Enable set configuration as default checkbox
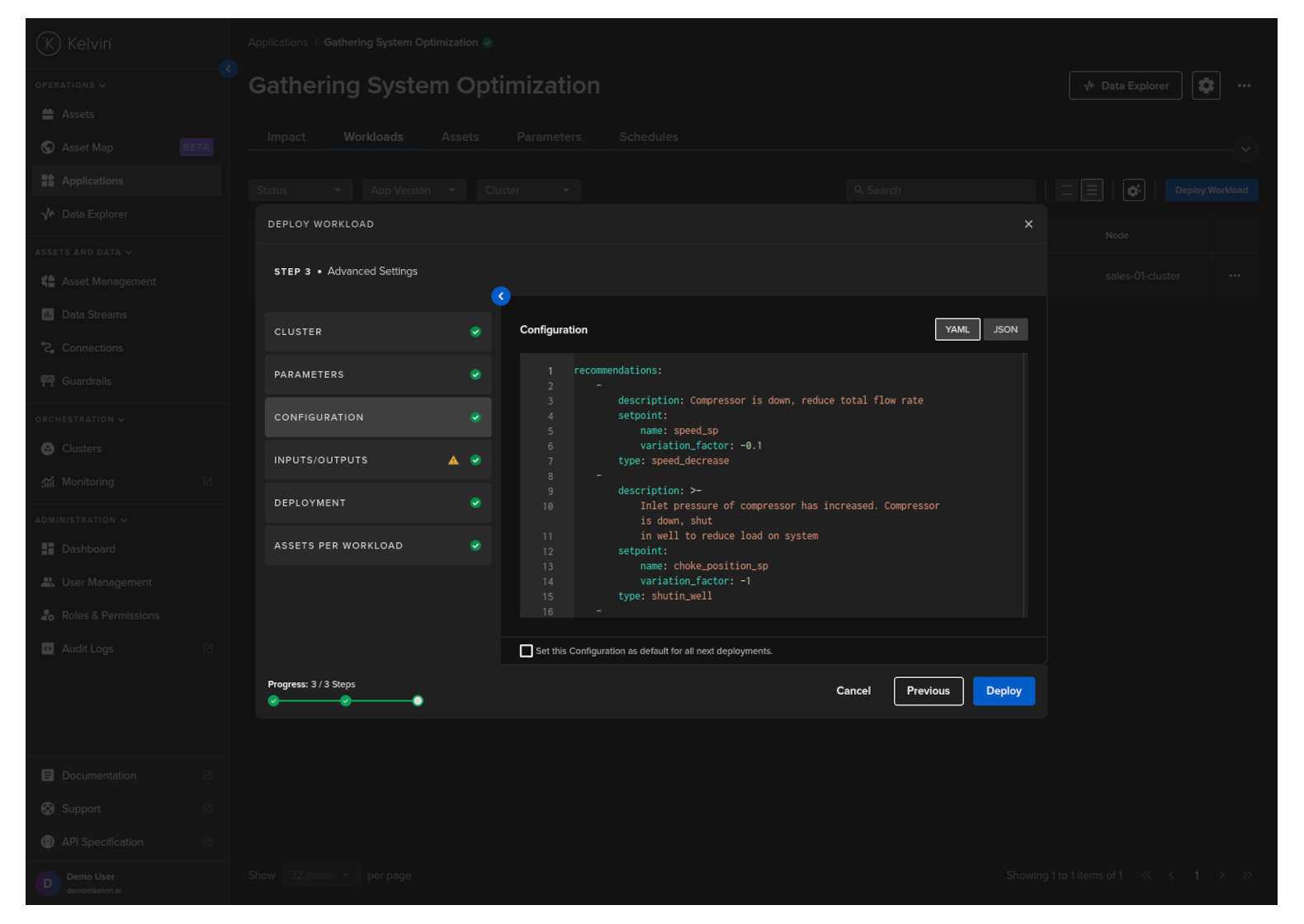Screen dimensions: 1304x924 (x=527, y=651)
